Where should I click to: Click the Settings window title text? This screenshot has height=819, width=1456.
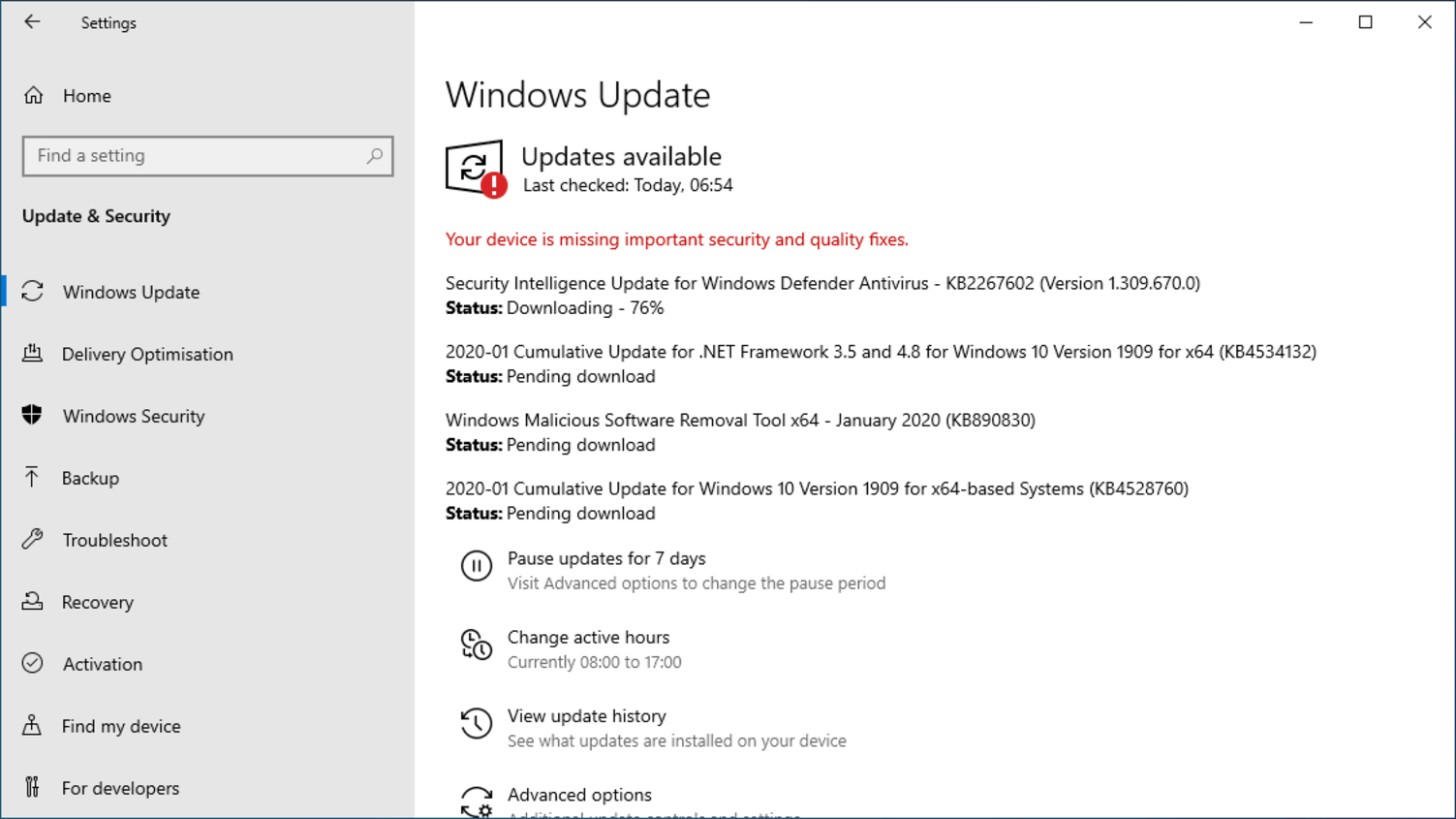coord(108,22)
